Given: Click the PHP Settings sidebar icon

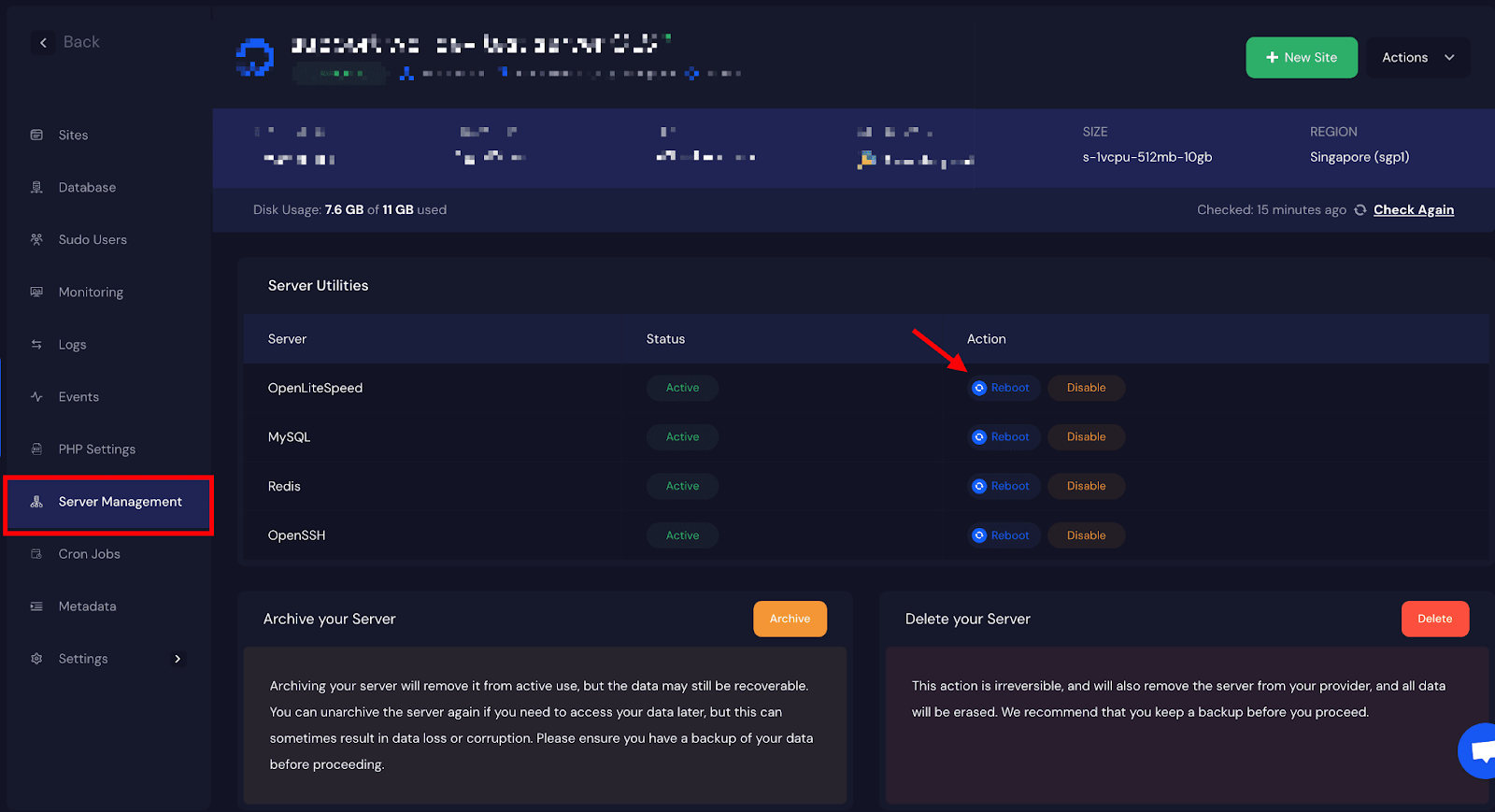Looking at the screenshot, I should click(x=36, y=449).
